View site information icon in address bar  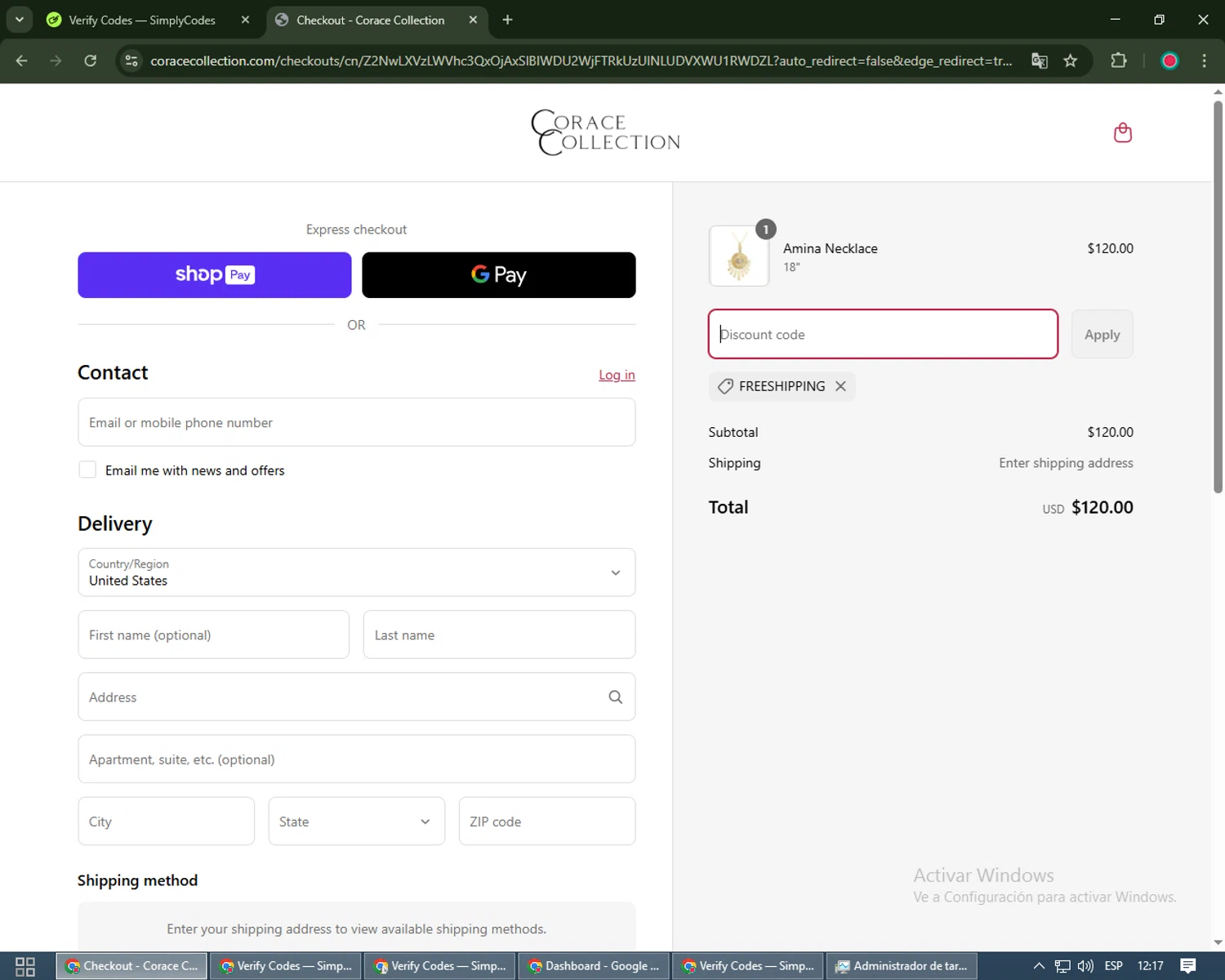(131, 60)
